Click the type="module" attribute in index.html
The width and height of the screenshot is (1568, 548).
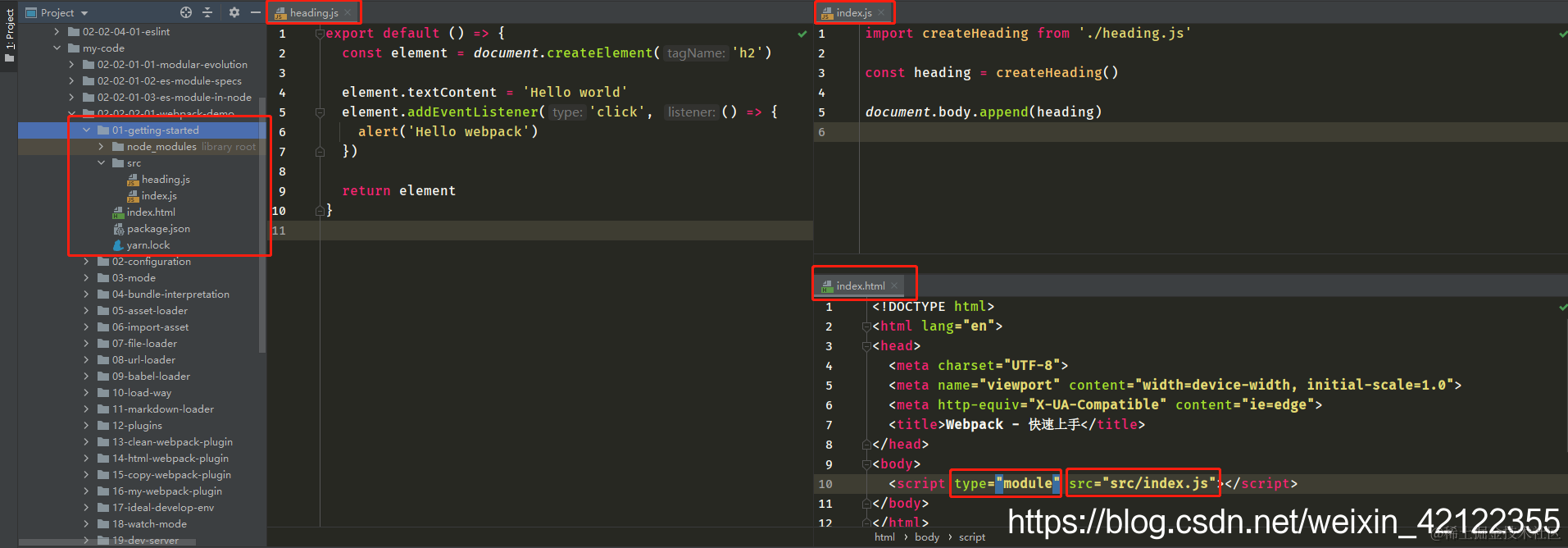click(x=1007, y=484)
